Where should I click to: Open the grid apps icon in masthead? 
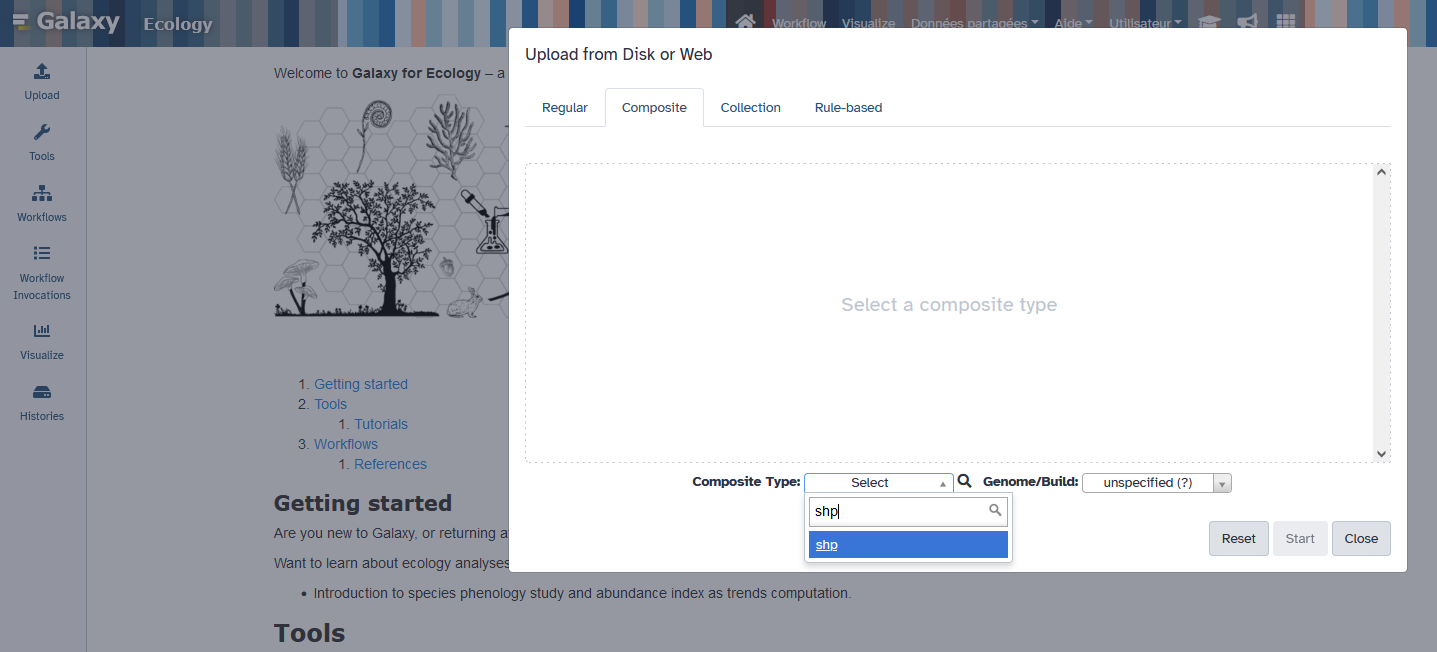pos(1285,22)
